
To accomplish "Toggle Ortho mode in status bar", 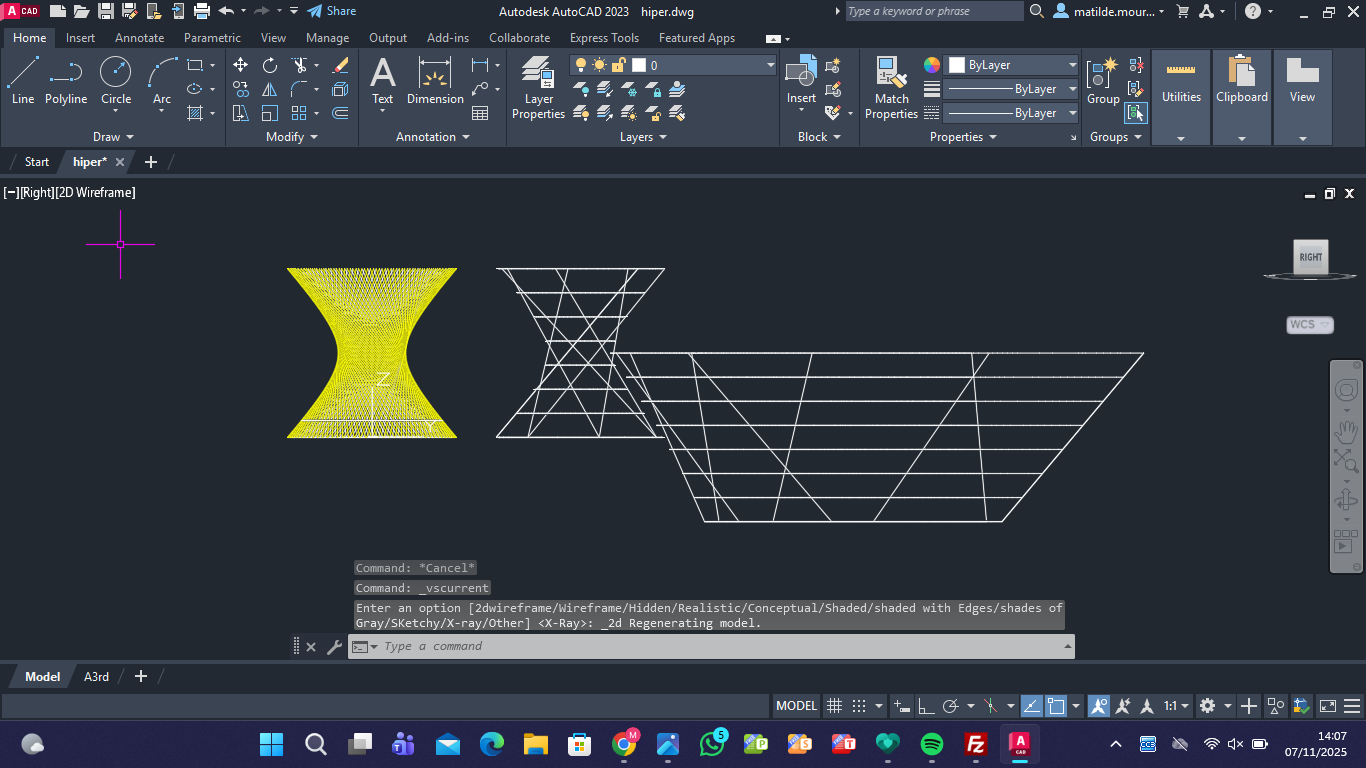I will (926, 706).
